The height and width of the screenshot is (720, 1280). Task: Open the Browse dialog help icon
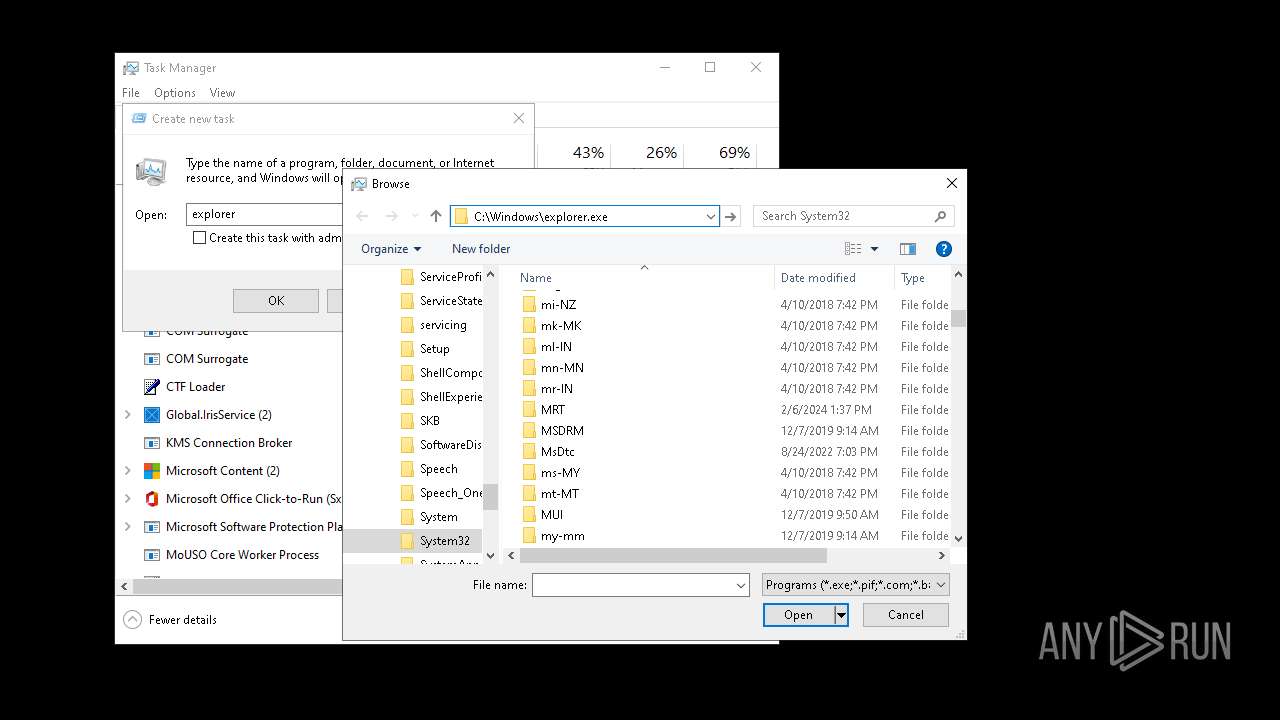[943, 249]
